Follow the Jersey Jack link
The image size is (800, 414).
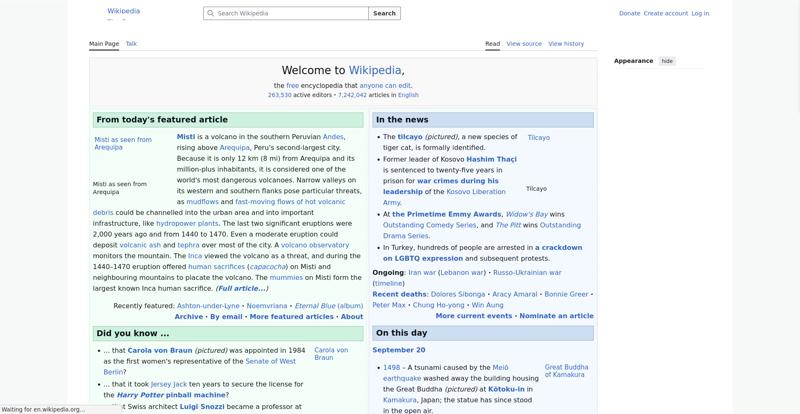pos(169,384)
